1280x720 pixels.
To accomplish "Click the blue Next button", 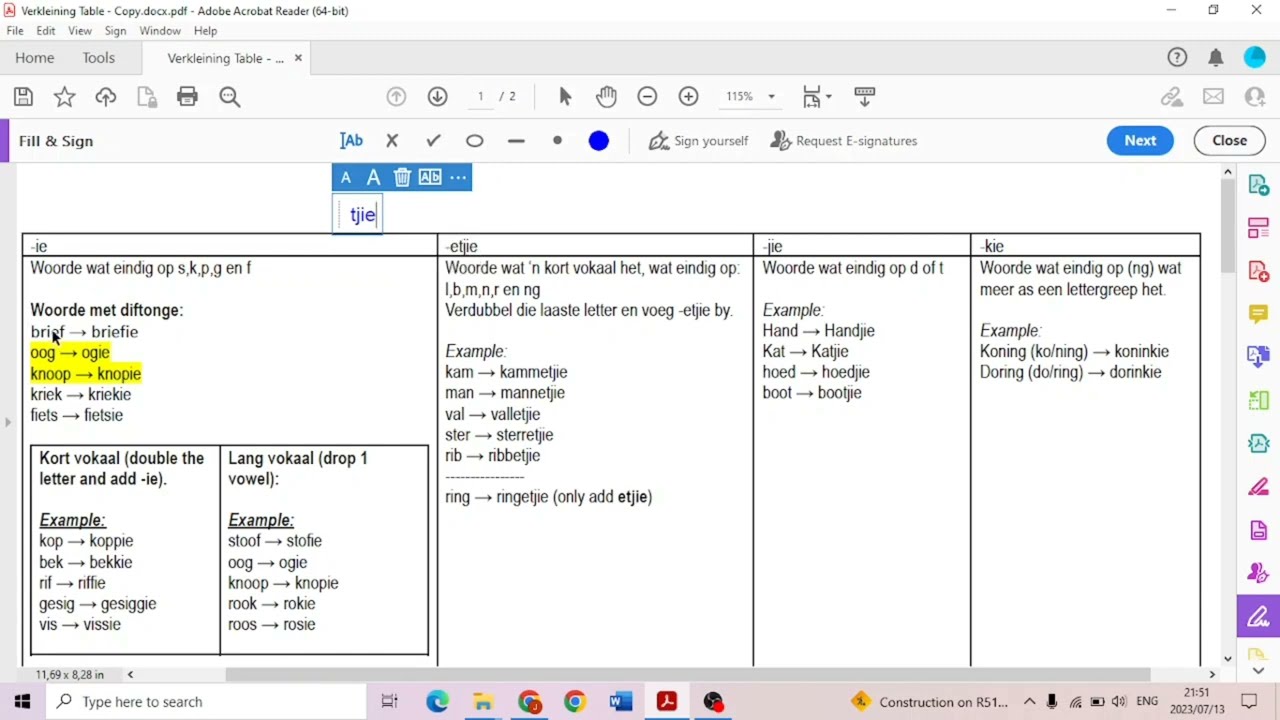I will pyautogui.click(x=1140, y=141).
